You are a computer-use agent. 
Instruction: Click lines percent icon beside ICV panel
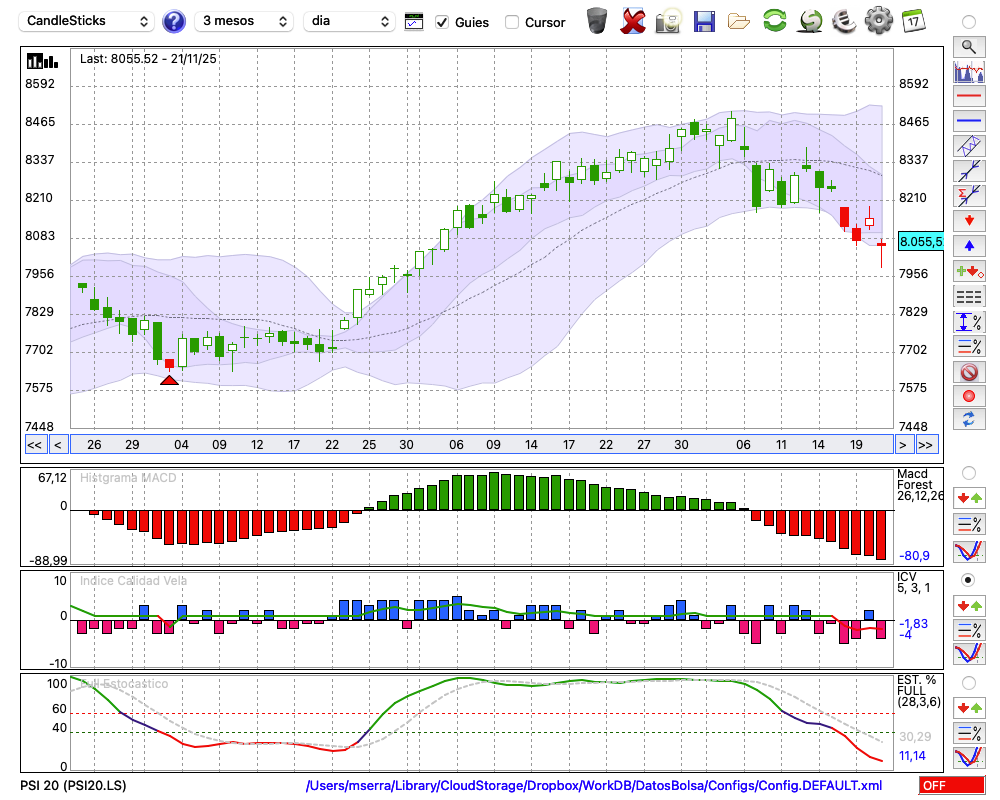pyautogui.click(x=969, y=630)
